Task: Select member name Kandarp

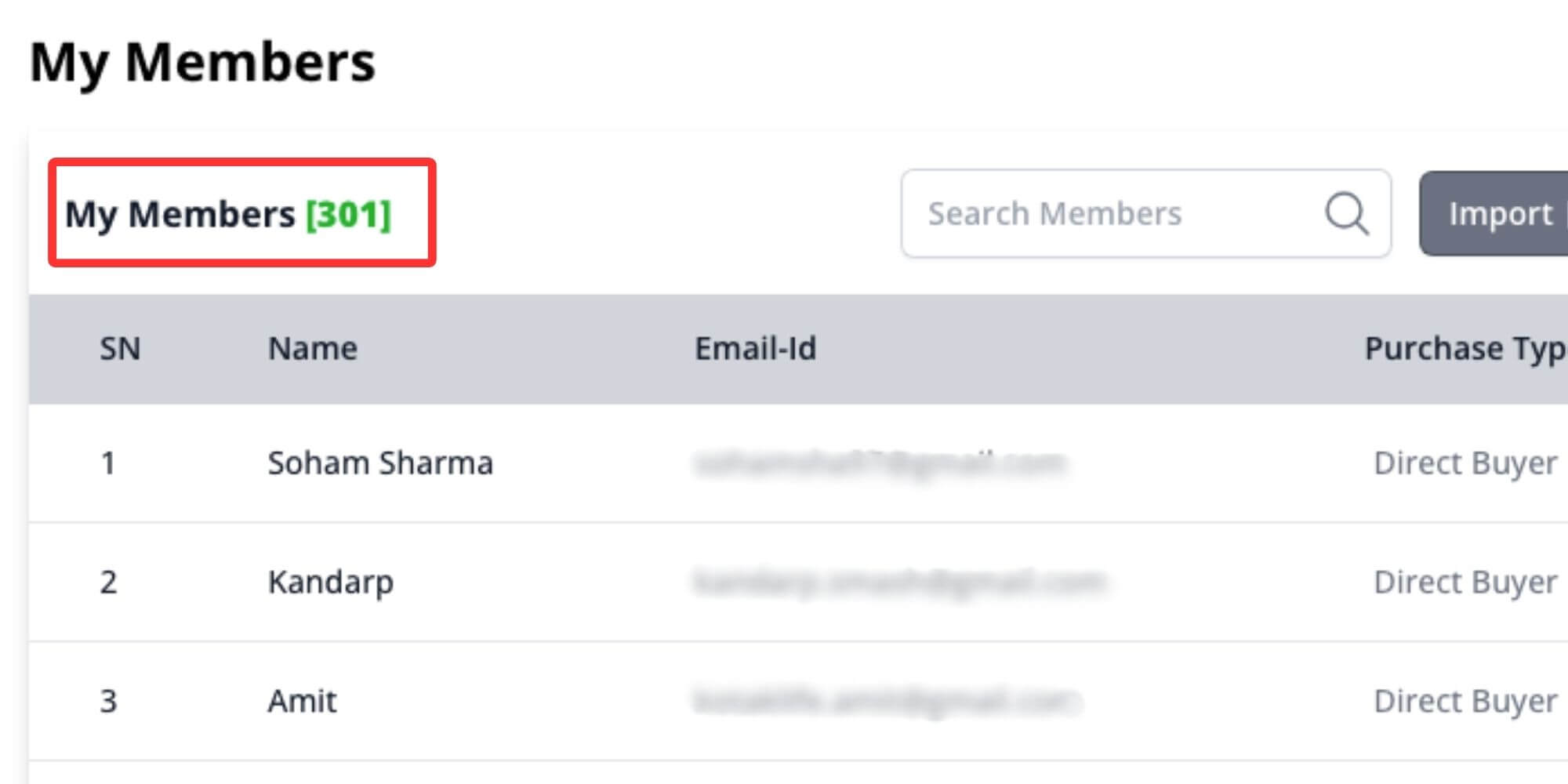Action: pos(330,583)
